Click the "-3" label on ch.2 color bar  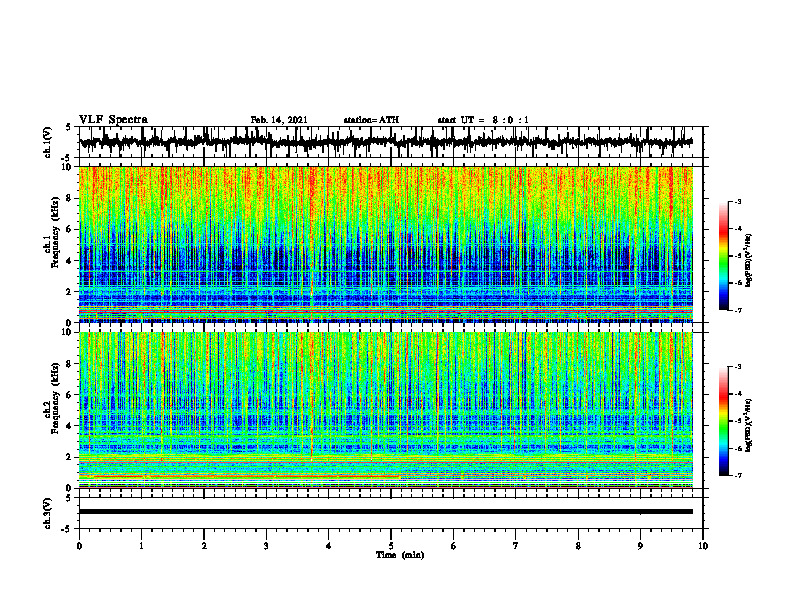(737, 367)
